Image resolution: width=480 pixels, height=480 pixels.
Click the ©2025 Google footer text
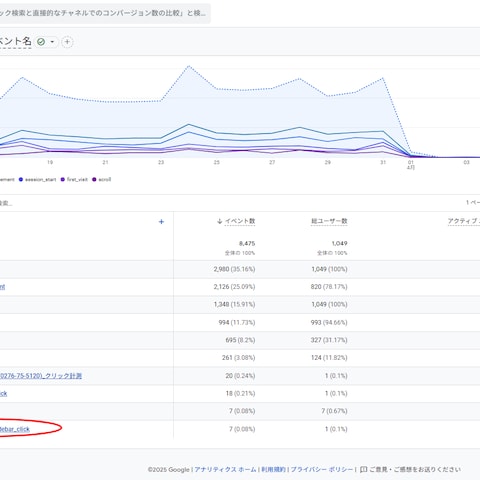tap(169, 469)
